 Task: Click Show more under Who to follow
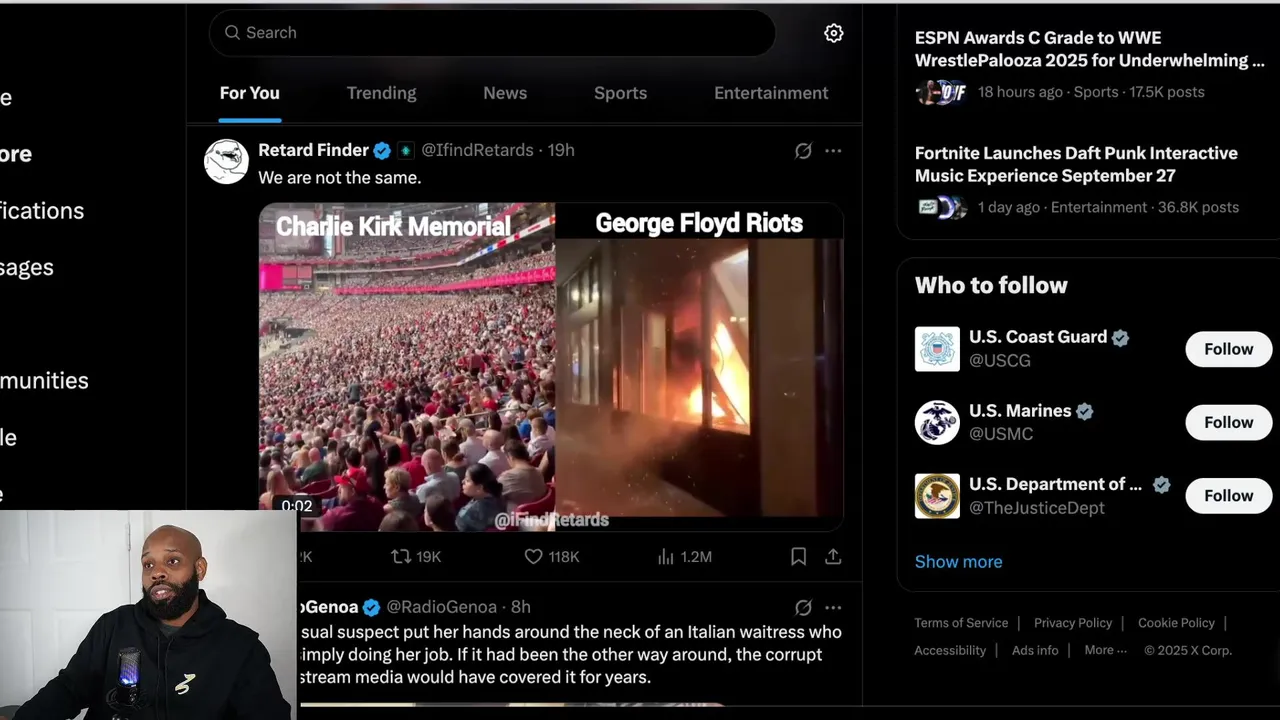pyautogui.click(x=958, y=562)
